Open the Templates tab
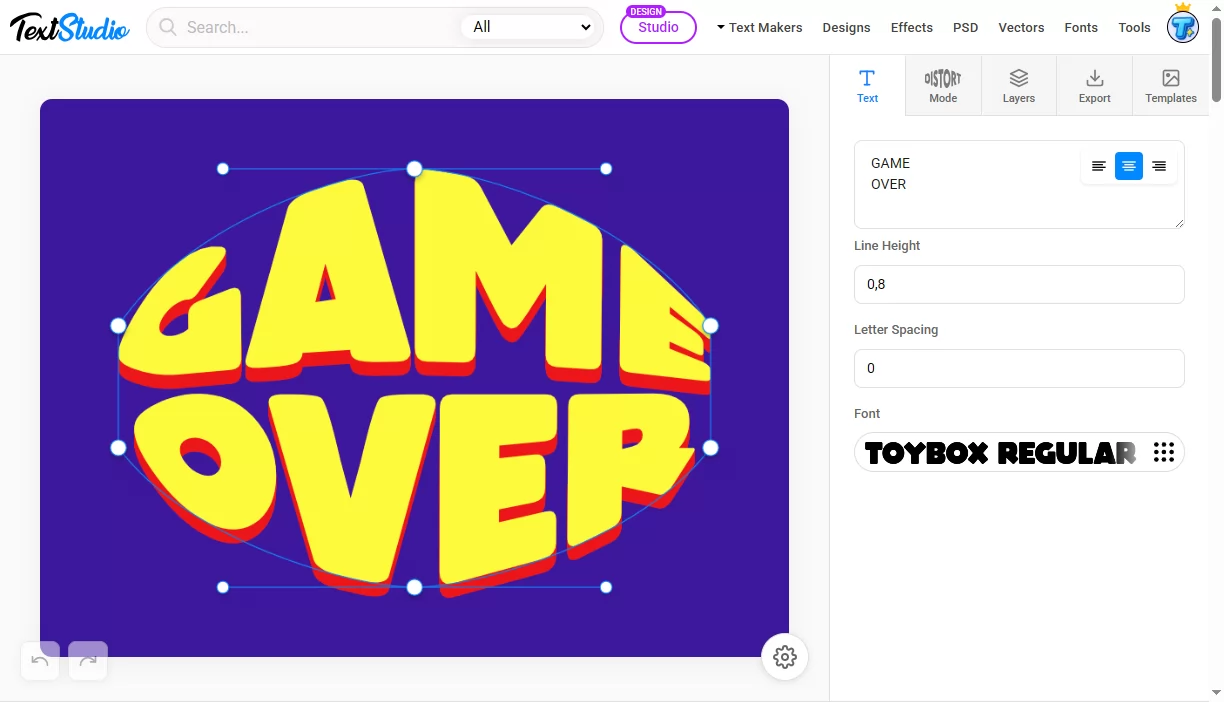The image size is (1224, 702). (x=1171, y=86)
